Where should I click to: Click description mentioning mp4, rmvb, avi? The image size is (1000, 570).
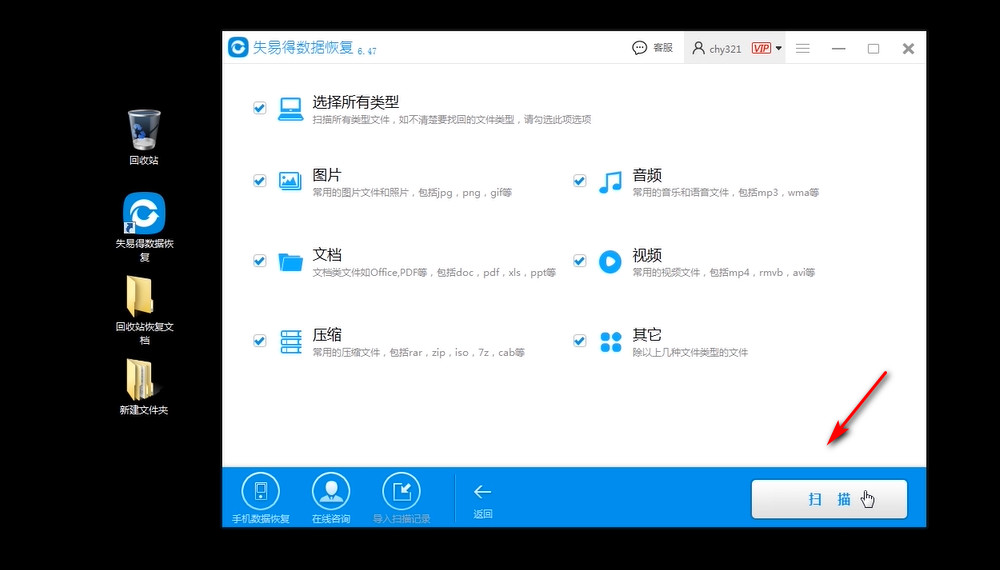[724, 272]
